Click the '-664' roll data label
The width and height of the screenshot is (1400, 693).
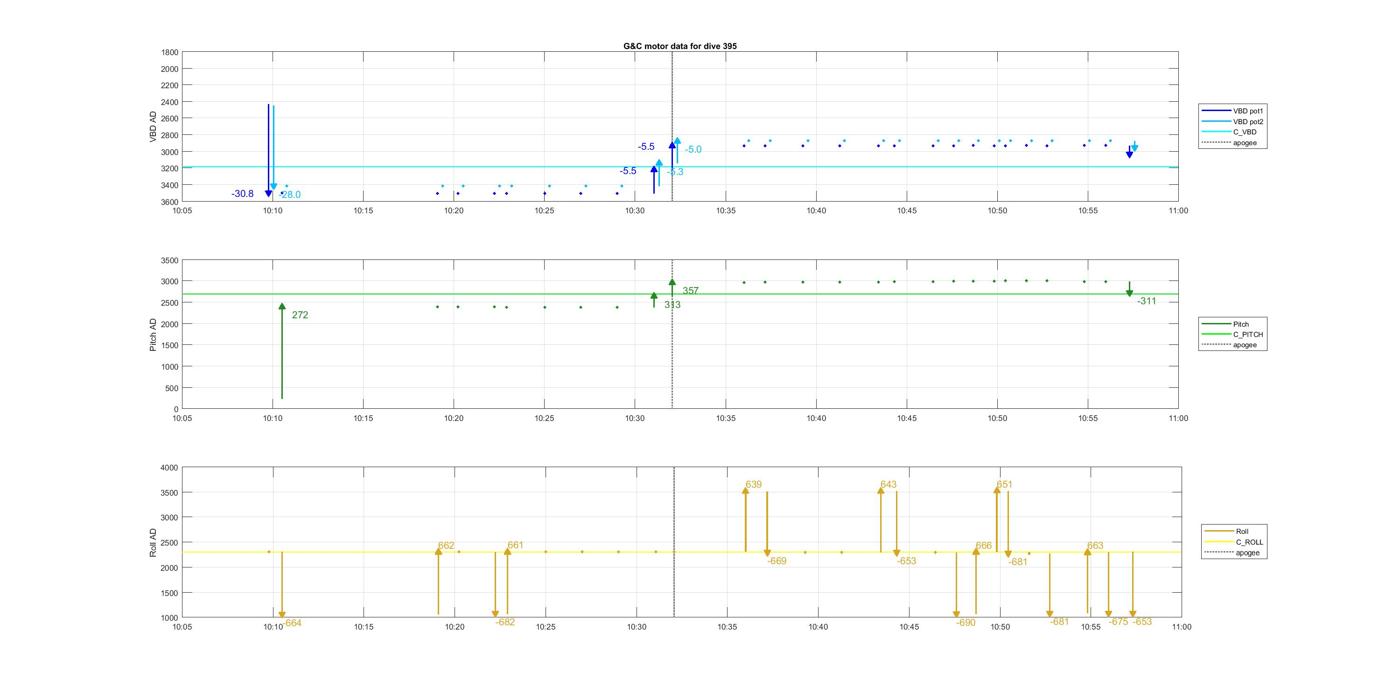coord(292,623)
